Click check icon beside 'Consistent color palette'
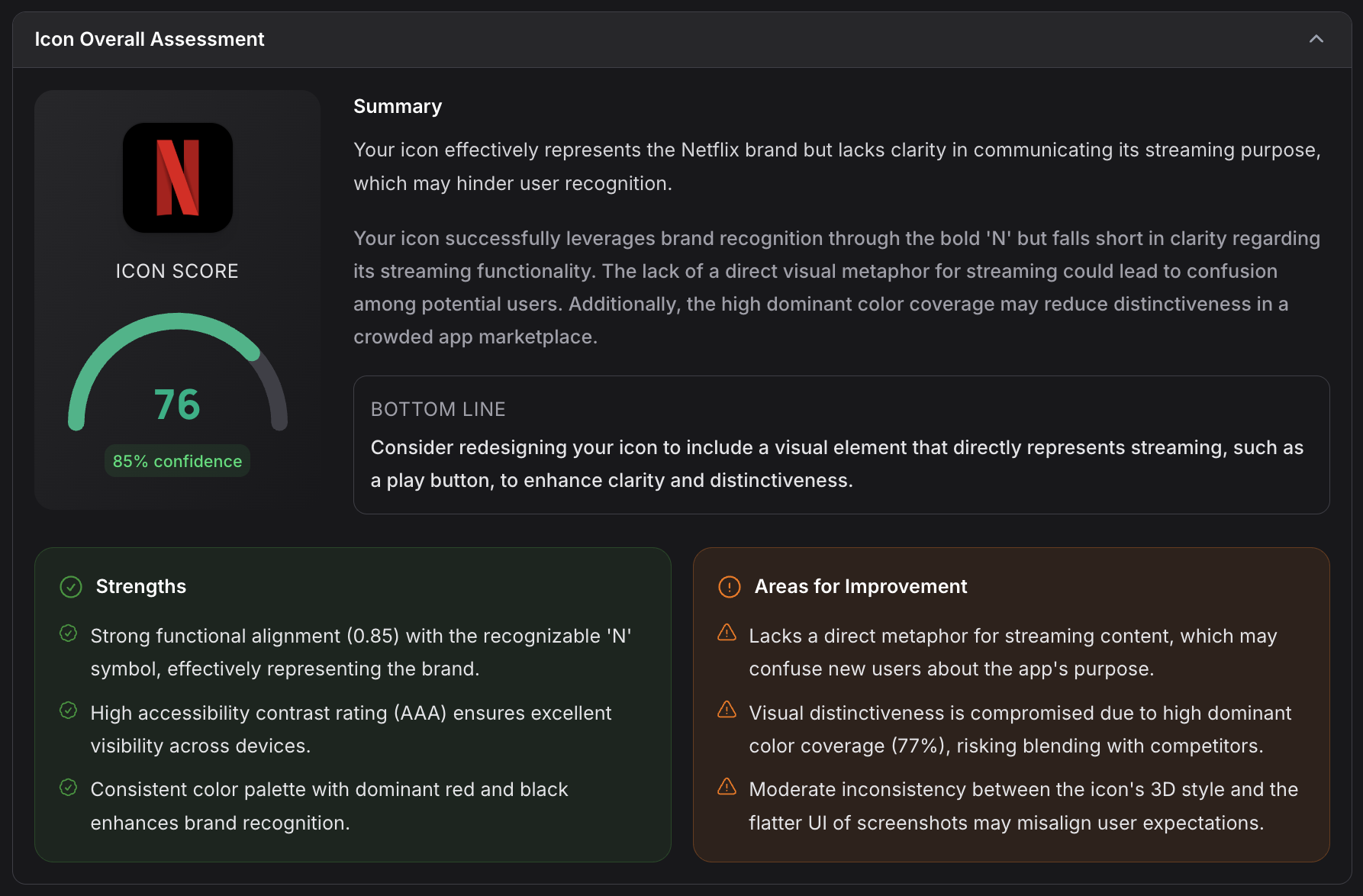The image size is (1363, 896). pyautogui.click(x=69, y=787)
